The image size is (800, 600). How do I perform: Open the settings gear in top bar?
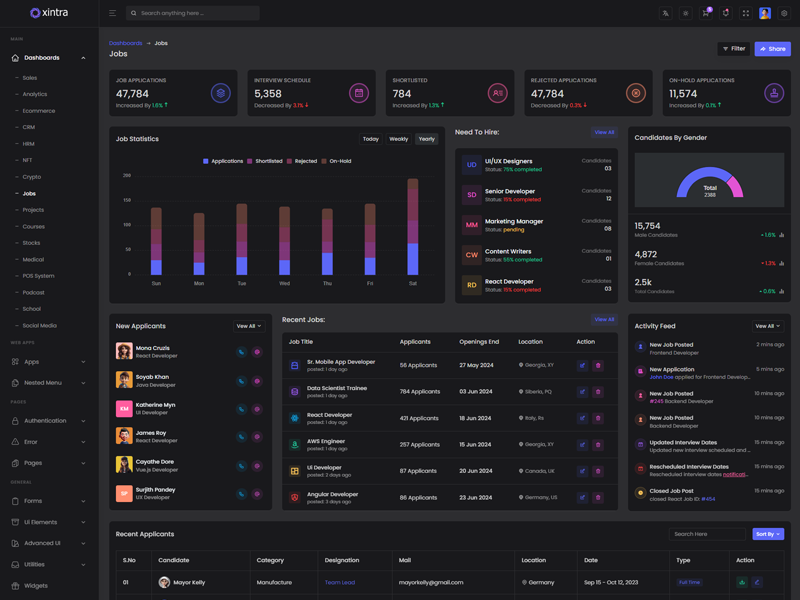(x=785, y=13)
